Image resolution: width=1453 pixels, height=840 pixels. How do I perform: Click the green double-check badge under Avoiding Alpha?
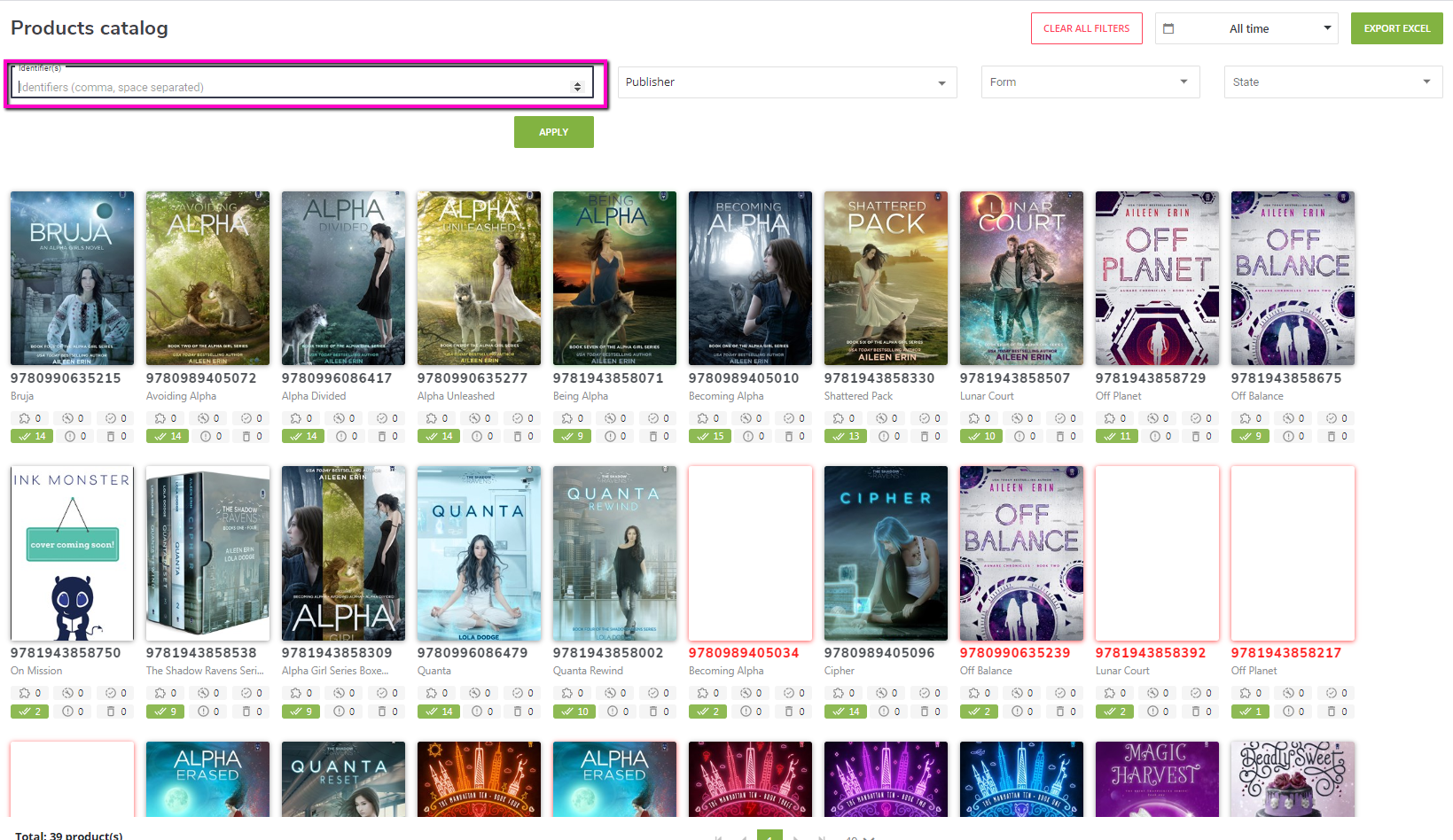168,436
